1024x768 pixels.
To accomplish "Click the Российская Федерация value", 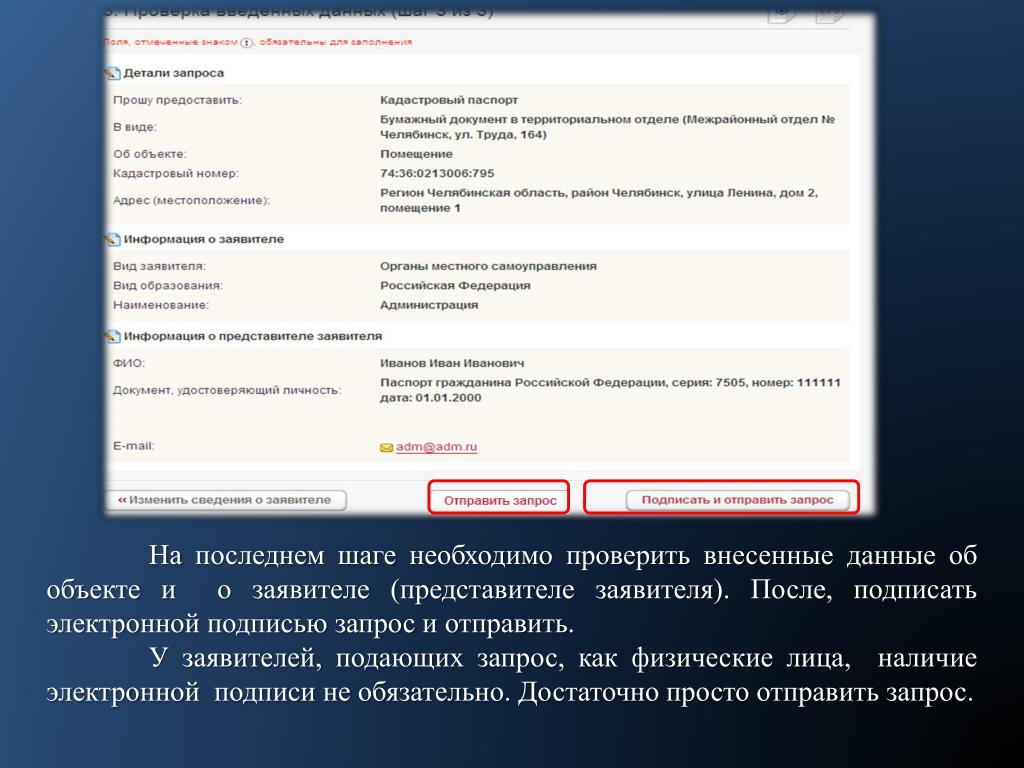I will (x=455, y=286).
